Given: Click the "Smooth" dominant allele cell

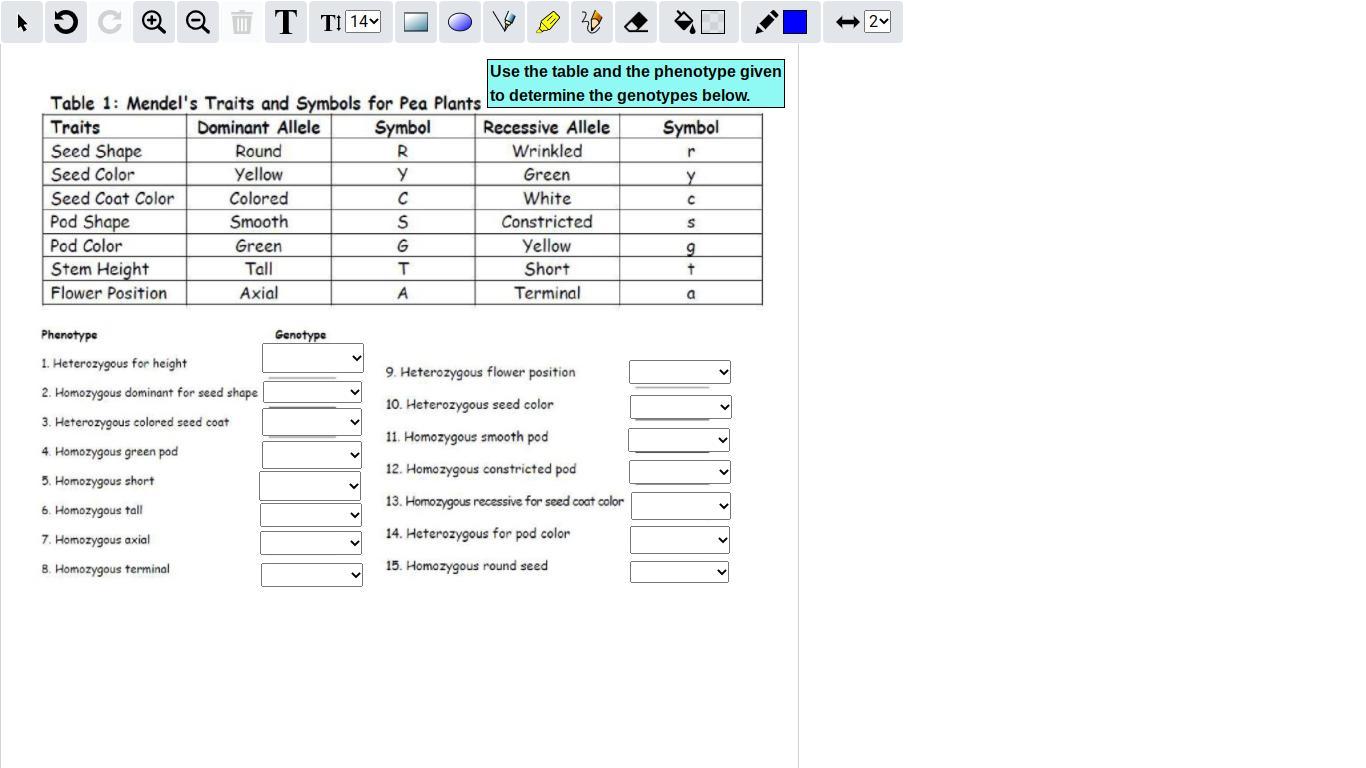Looking at the screenshot, I should [259, 222].
